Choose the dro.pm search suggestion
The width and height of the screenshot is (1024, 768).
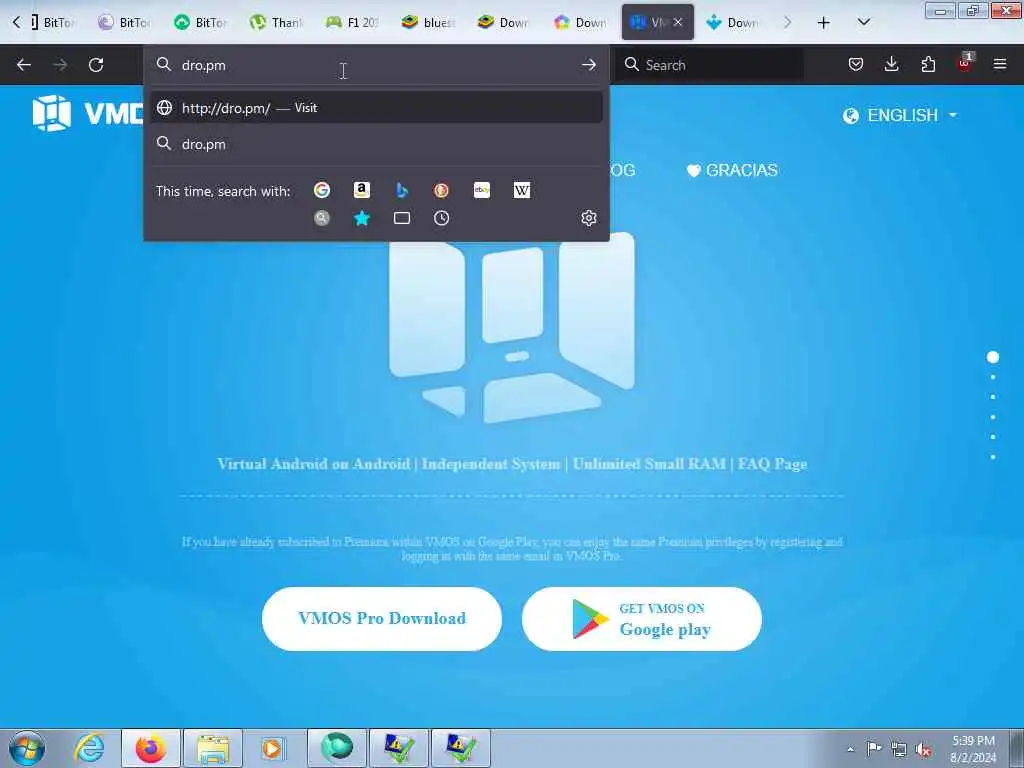376,144
